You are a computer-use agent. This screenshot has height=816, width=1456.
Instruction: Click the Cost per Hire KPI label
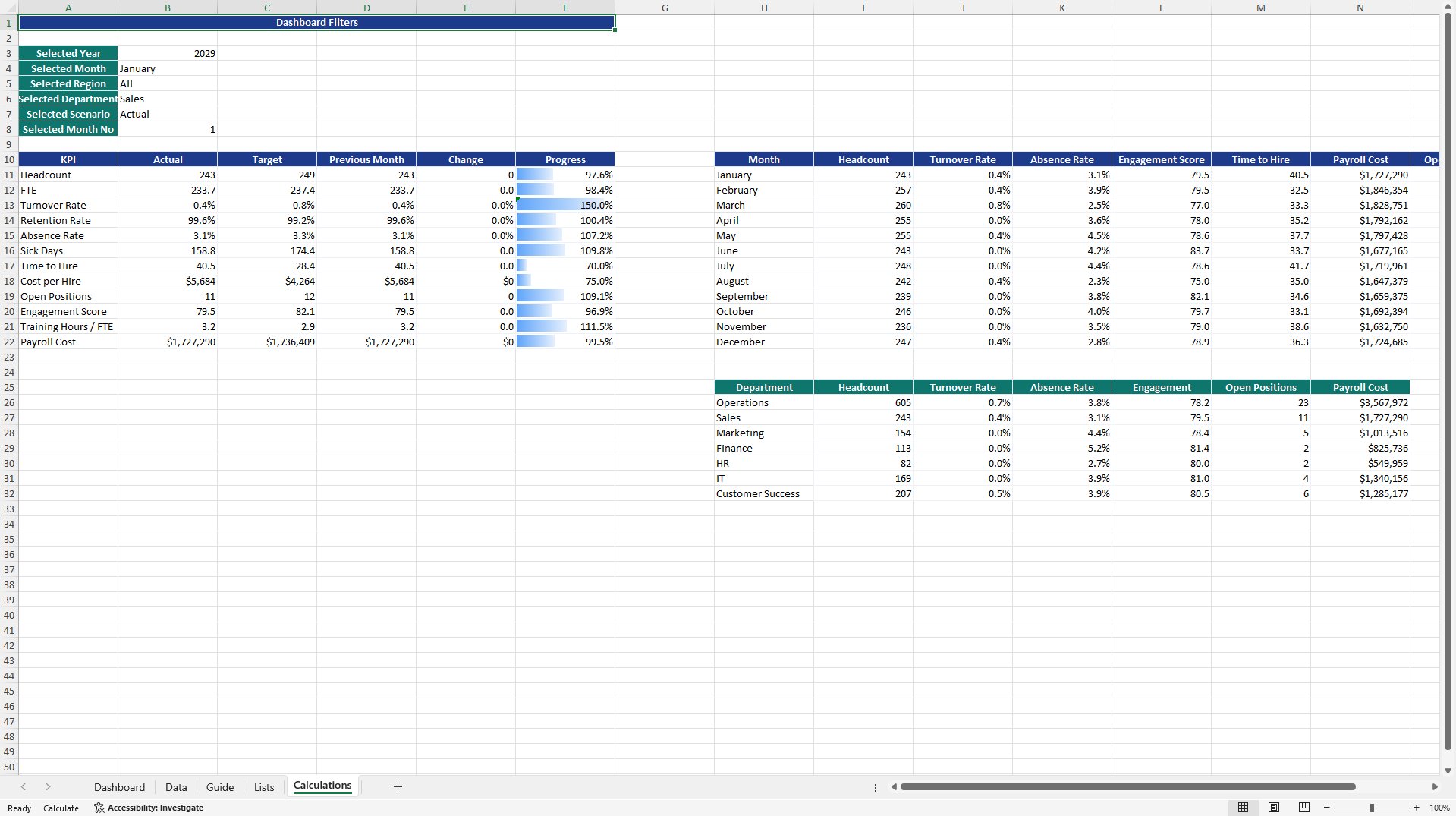pos(68,281)
